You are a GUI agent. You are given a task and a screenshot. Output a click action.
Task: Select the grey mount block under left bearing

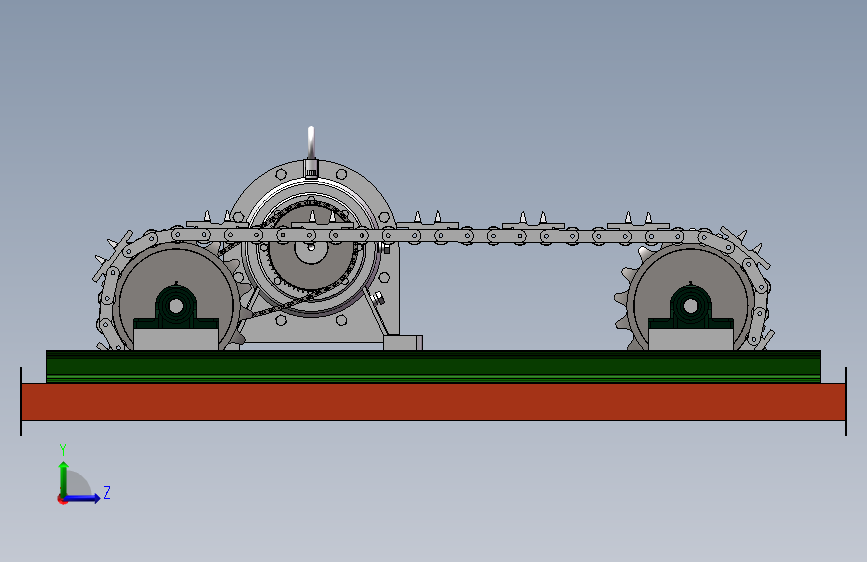point(176,340)
